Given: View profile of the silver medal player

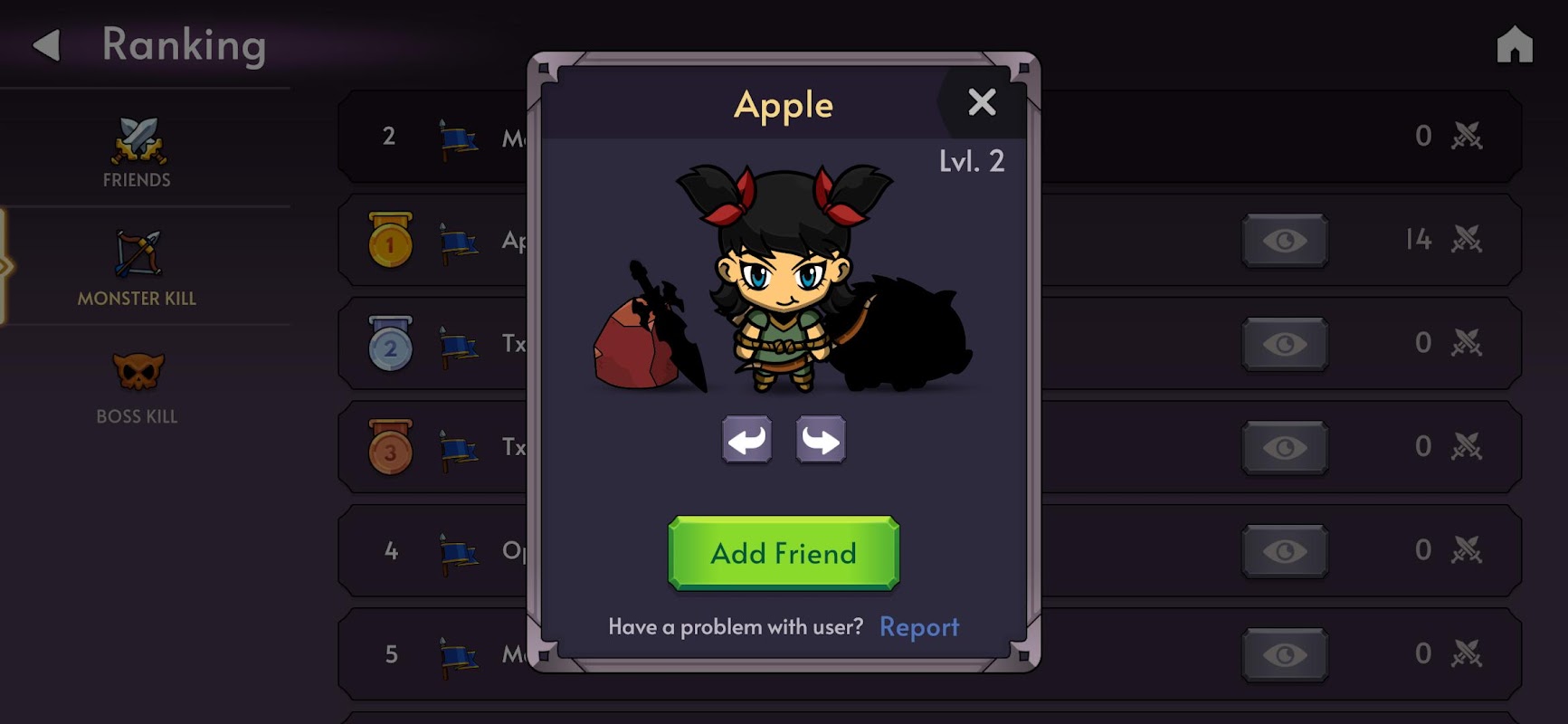Looking at the screenshot, I should pos(1285,344).
